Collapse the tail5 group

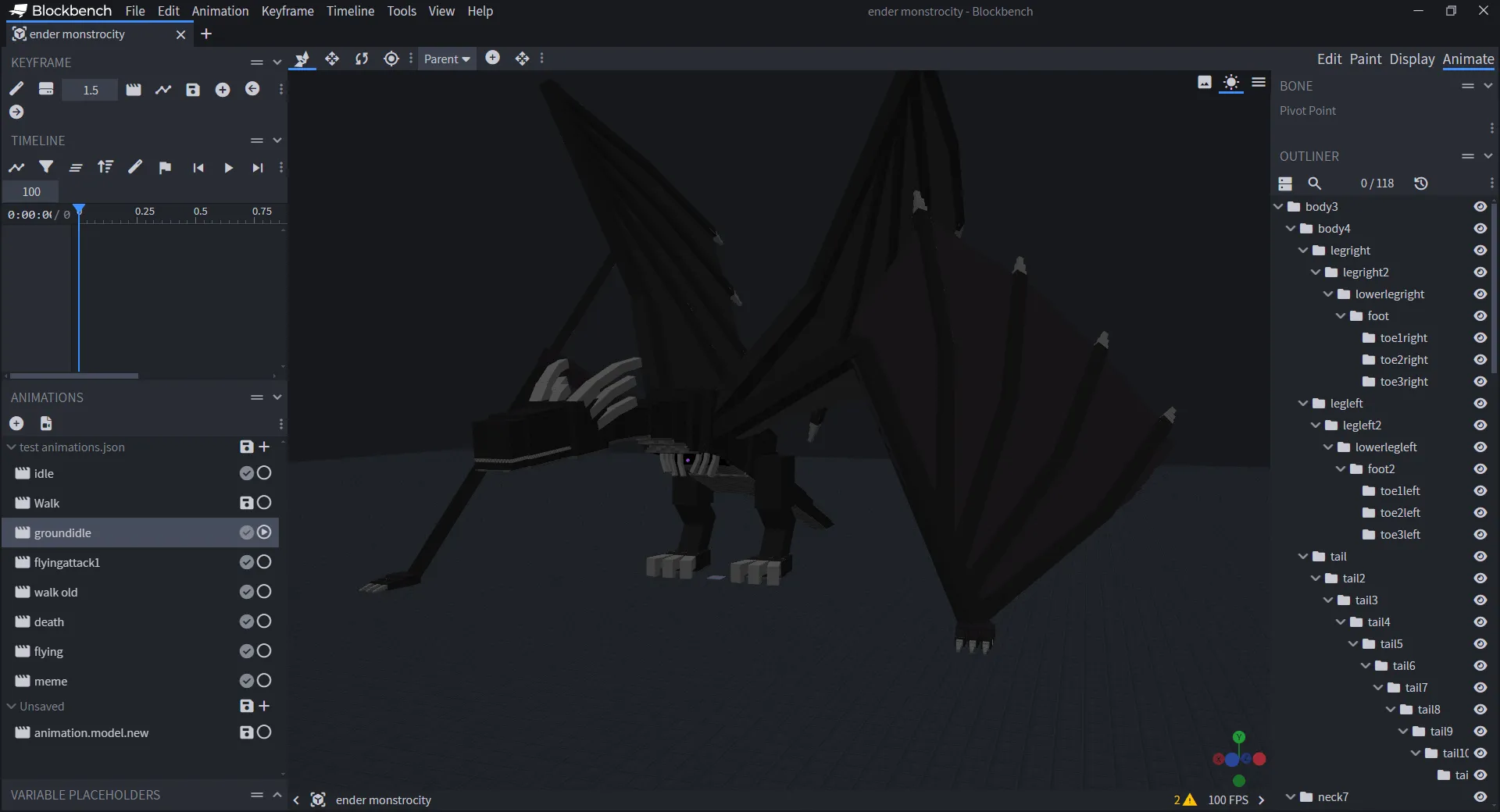click(x=1353, y=644)
